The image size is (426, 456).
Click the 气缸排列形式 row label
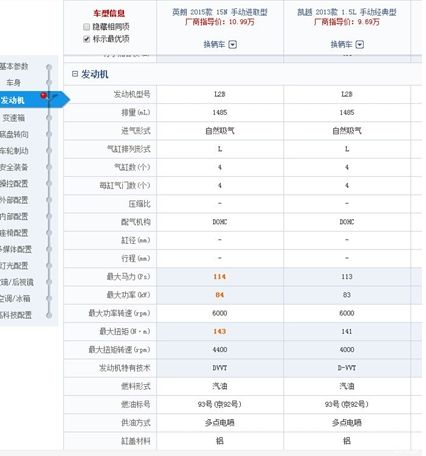129,149
